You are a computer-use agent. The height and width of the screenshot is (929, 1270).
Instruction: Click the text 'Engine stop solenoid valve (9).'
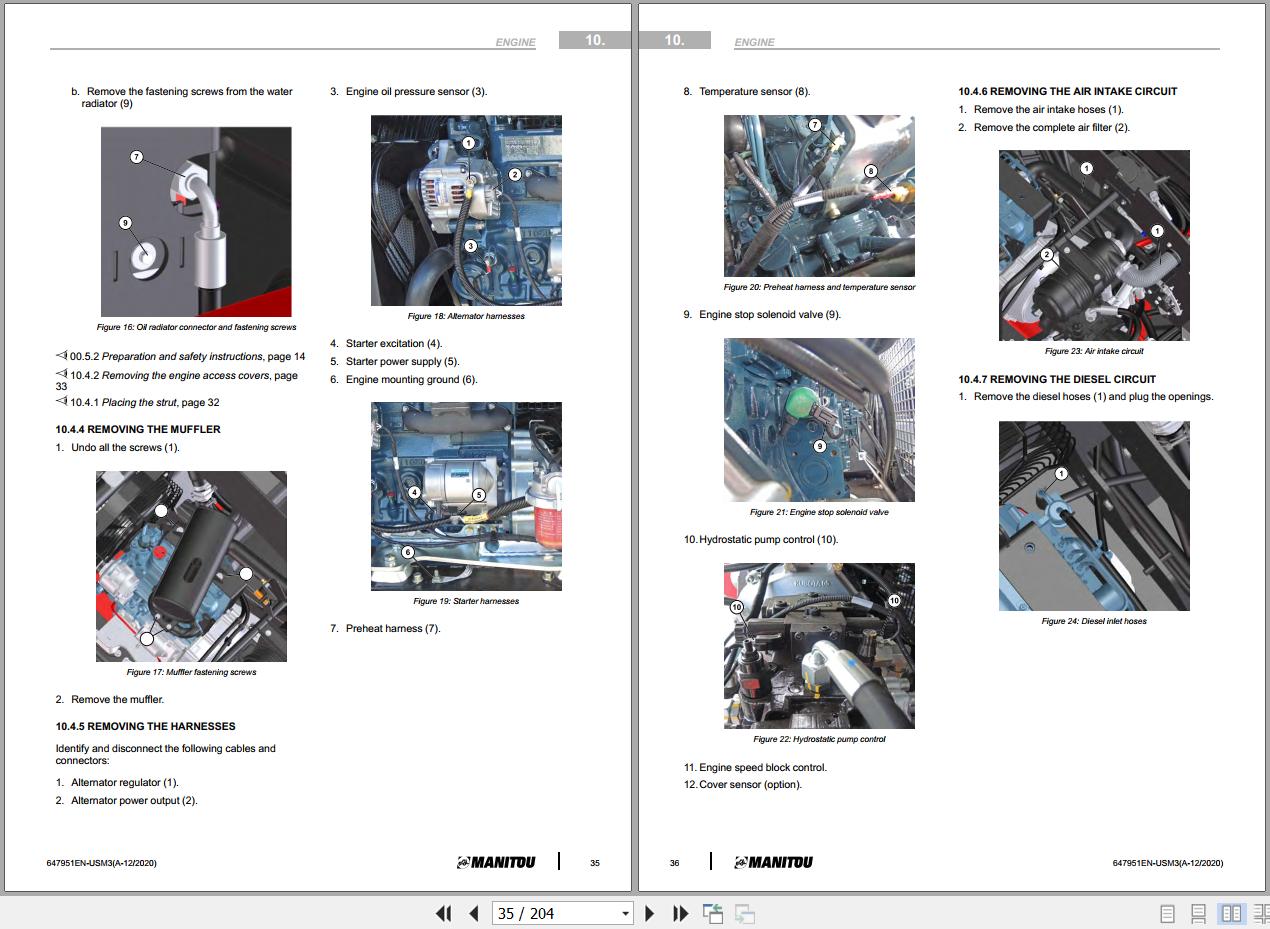[770, 314]
